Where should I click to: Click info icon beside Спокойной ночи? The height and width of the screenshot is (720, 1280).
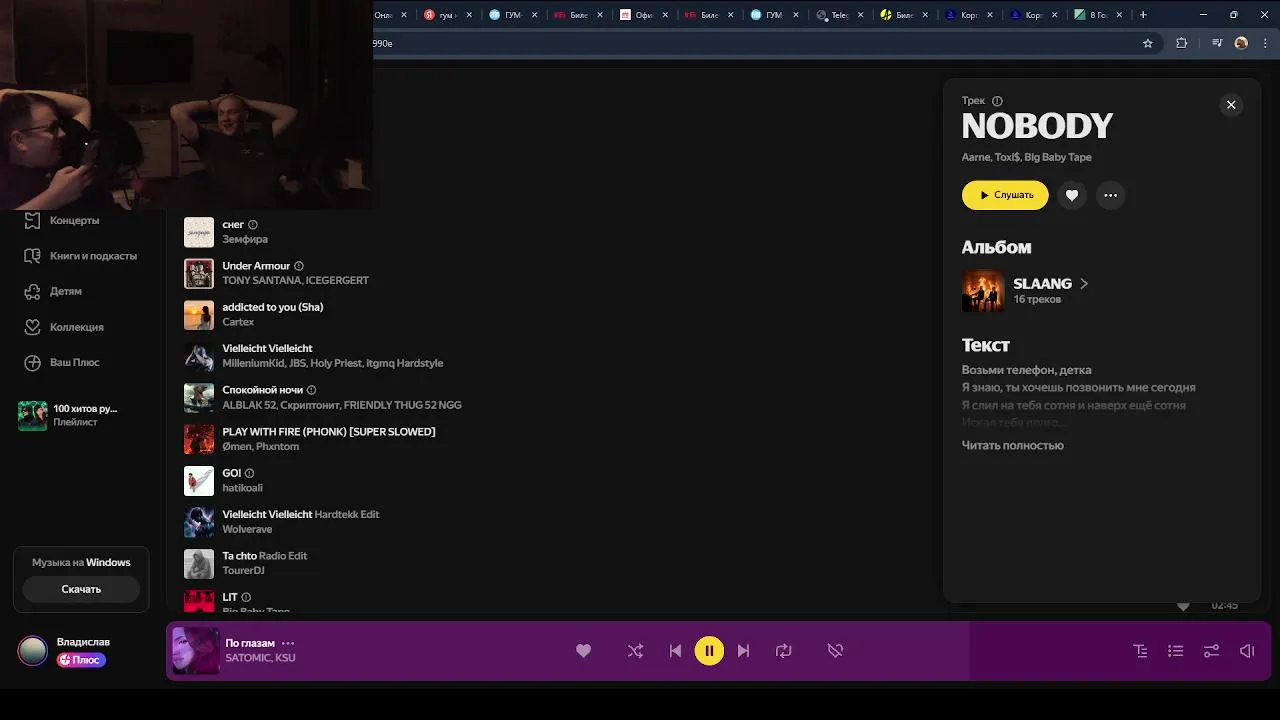(x=311, y=390)
